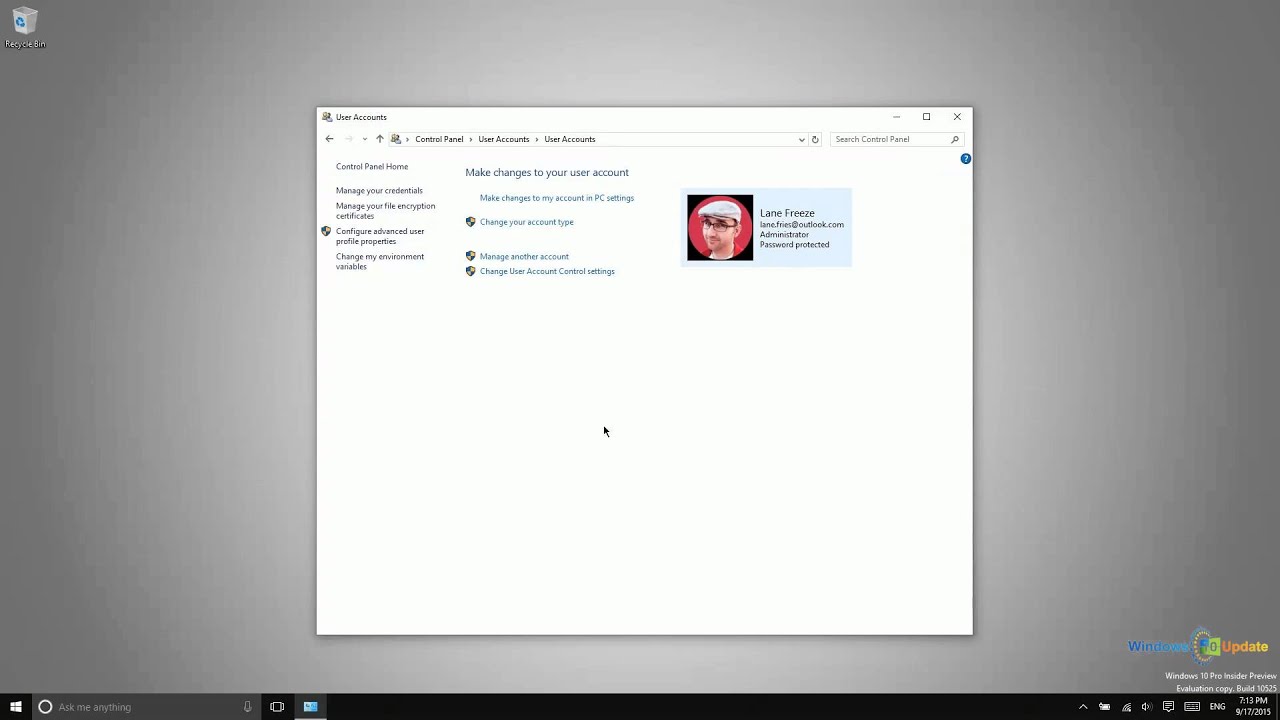Click shield icon beside Change your account type
Image resolution: width=1280 pixels, height=720 pixels.
pyautogui.click(x=471, y=222)
